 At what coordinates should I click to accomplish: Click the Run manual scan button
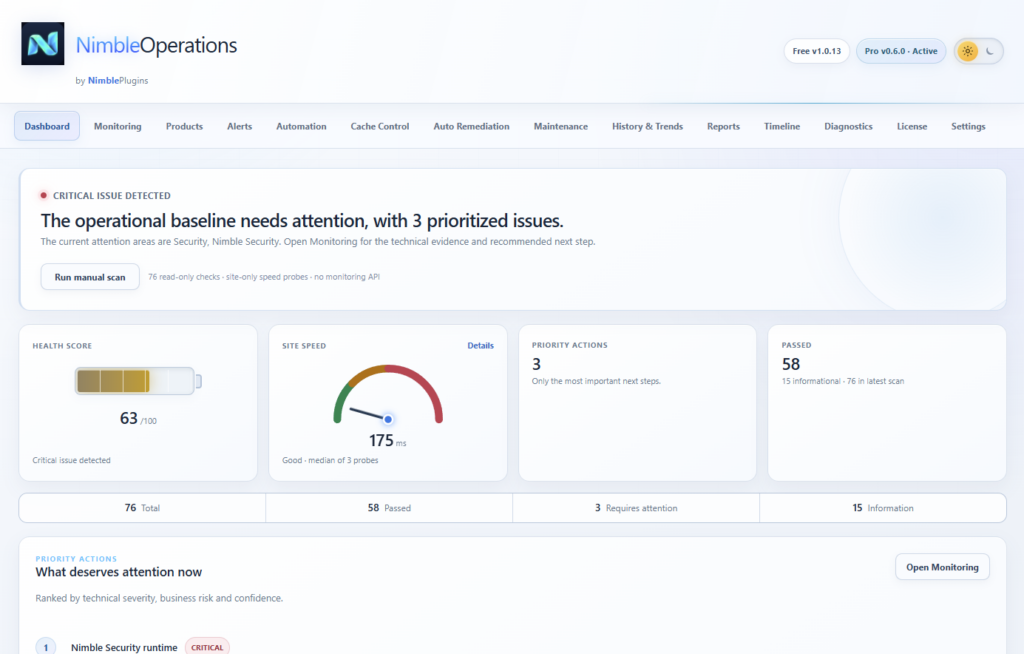[x=90, y=277]
